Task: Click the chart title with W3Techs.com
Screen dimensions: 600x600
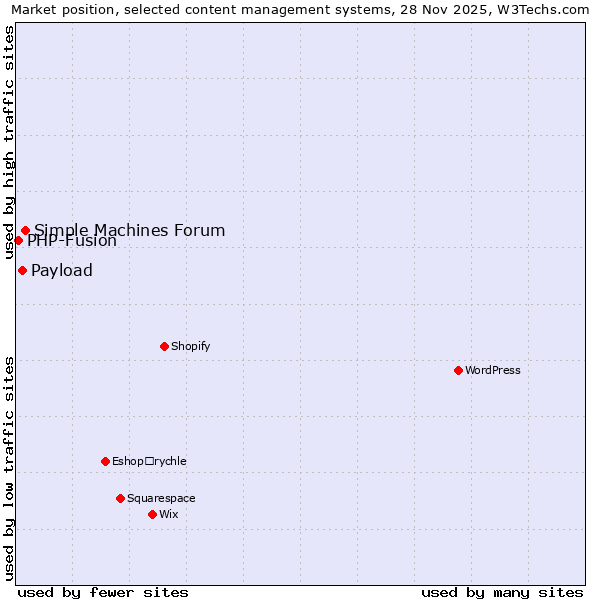Action: click(300, 10)
